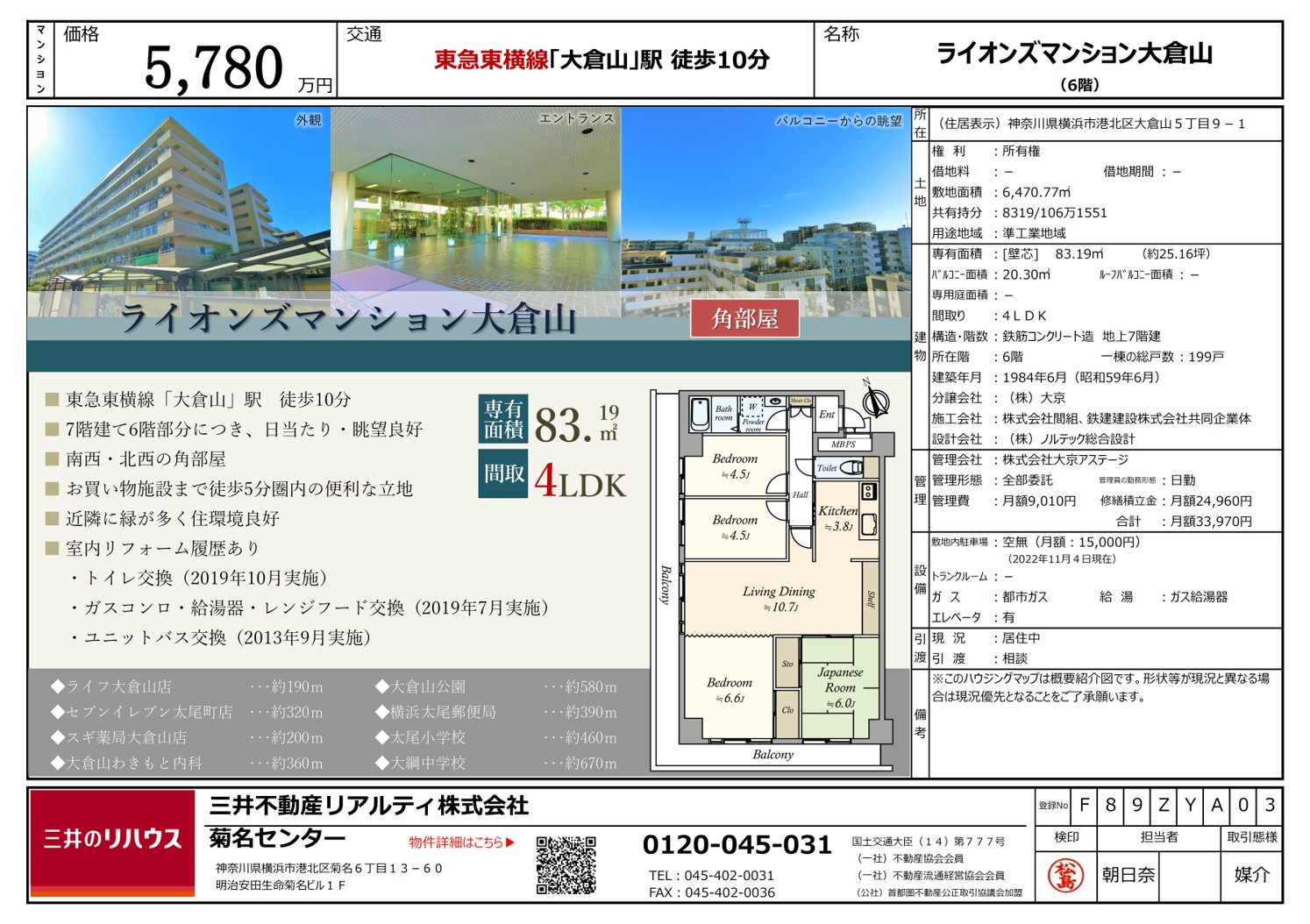
Task: Click the bathtub icon in Bath room
Action: [701, 414]
